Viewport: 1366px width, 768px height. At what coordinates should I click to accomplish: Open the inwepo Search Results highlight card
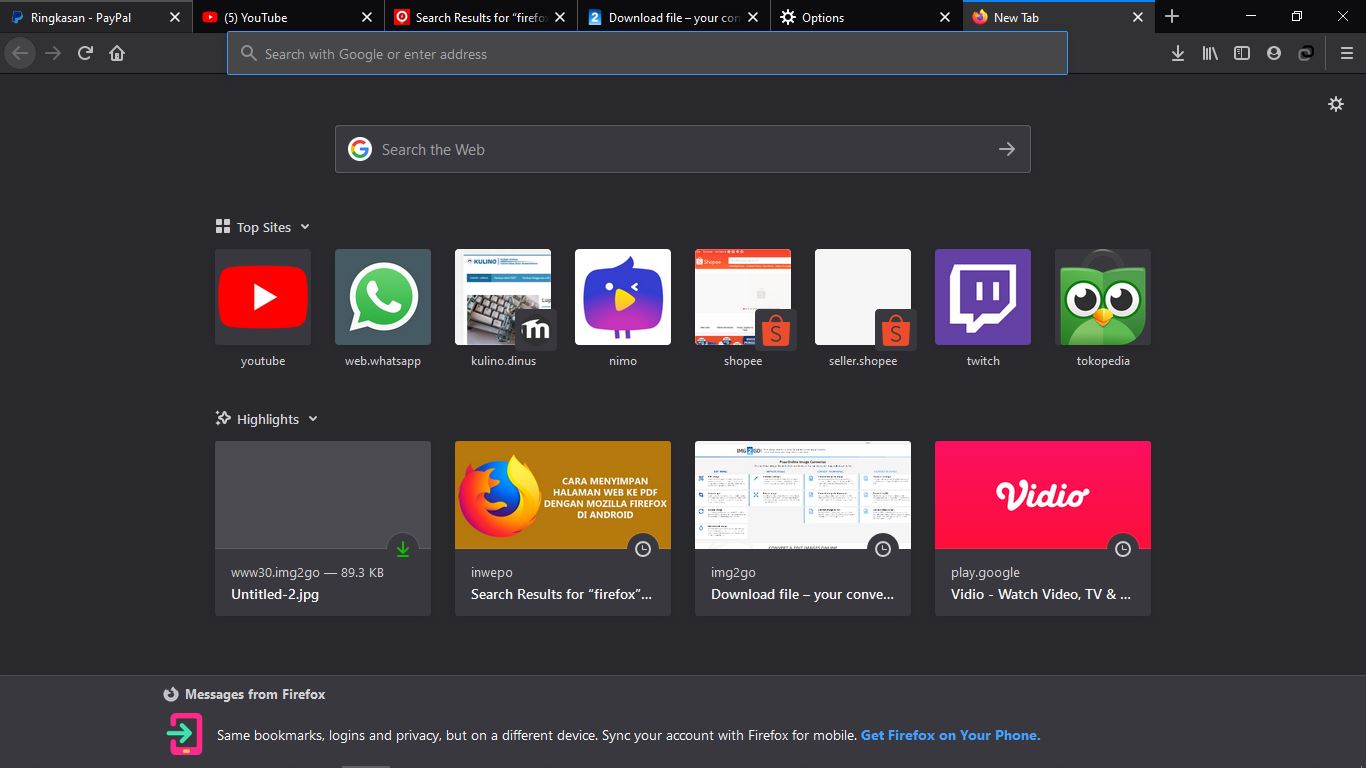(x=563, y=528)
